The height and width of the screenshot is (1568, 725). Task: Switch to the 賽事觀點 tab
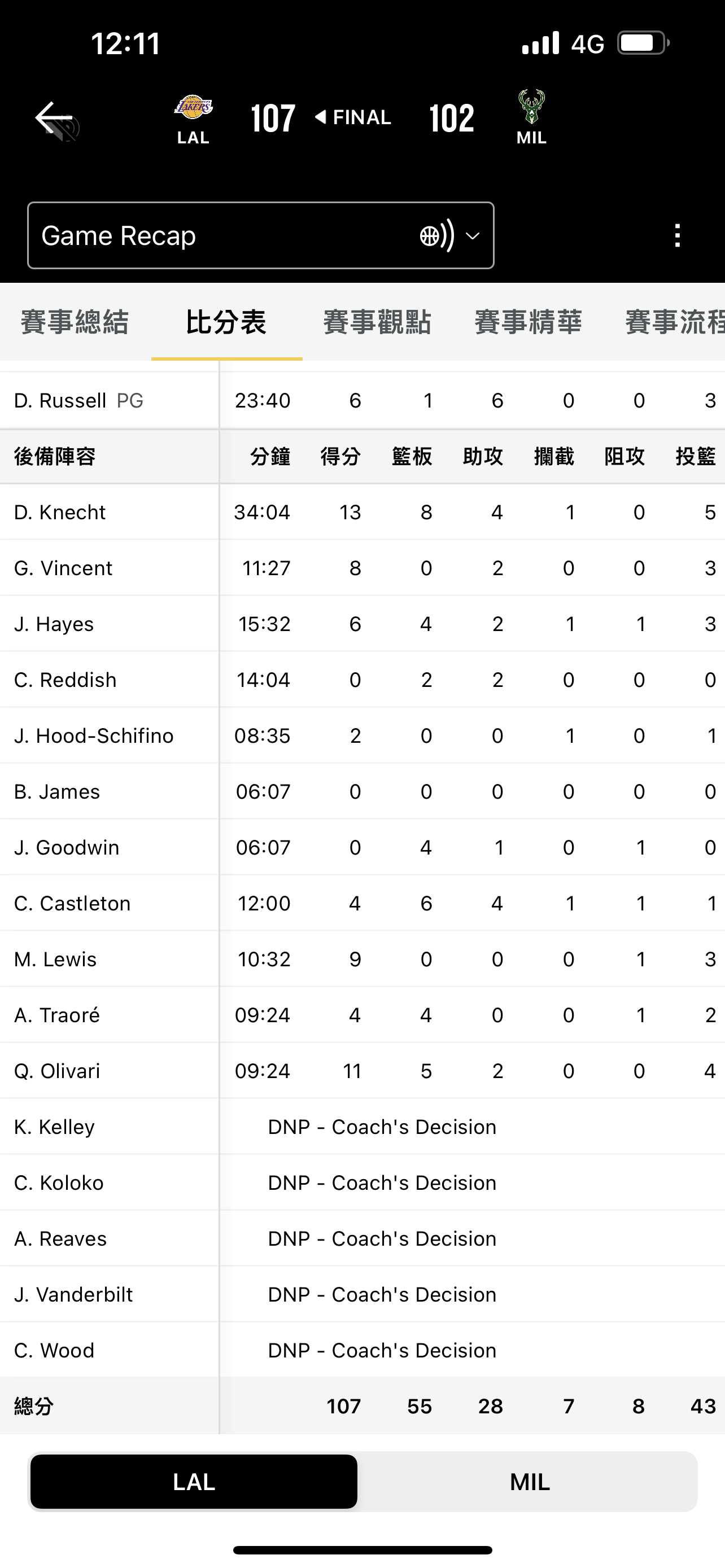click(x=377, y=322)
